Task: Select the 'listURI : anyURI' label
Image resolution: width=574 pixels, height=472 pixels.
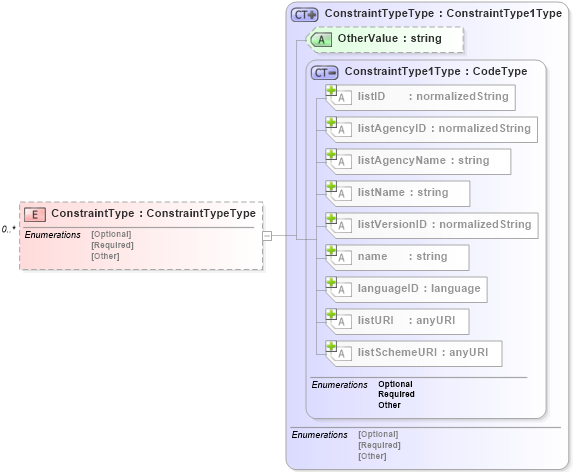Action: coord(406,320)
